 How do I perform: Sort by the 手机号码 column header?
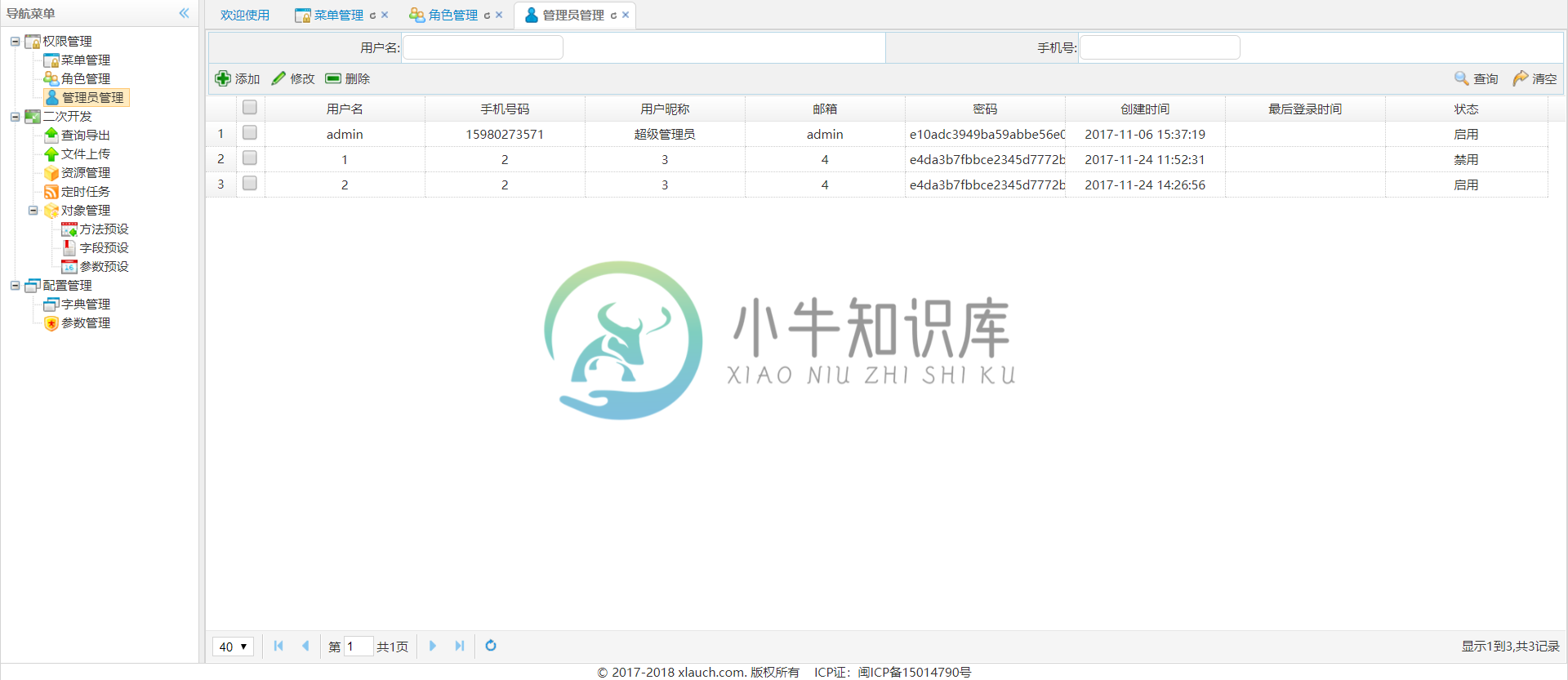505,109
